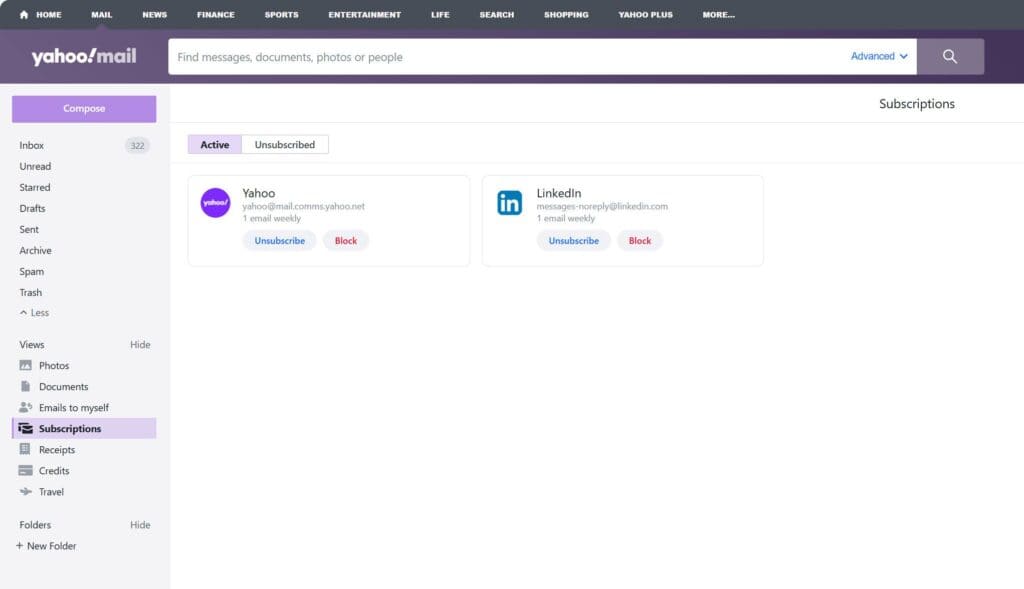Click the Emails to myself icon
This screenshot has height=589, width=1024.
tap(26, 408)
